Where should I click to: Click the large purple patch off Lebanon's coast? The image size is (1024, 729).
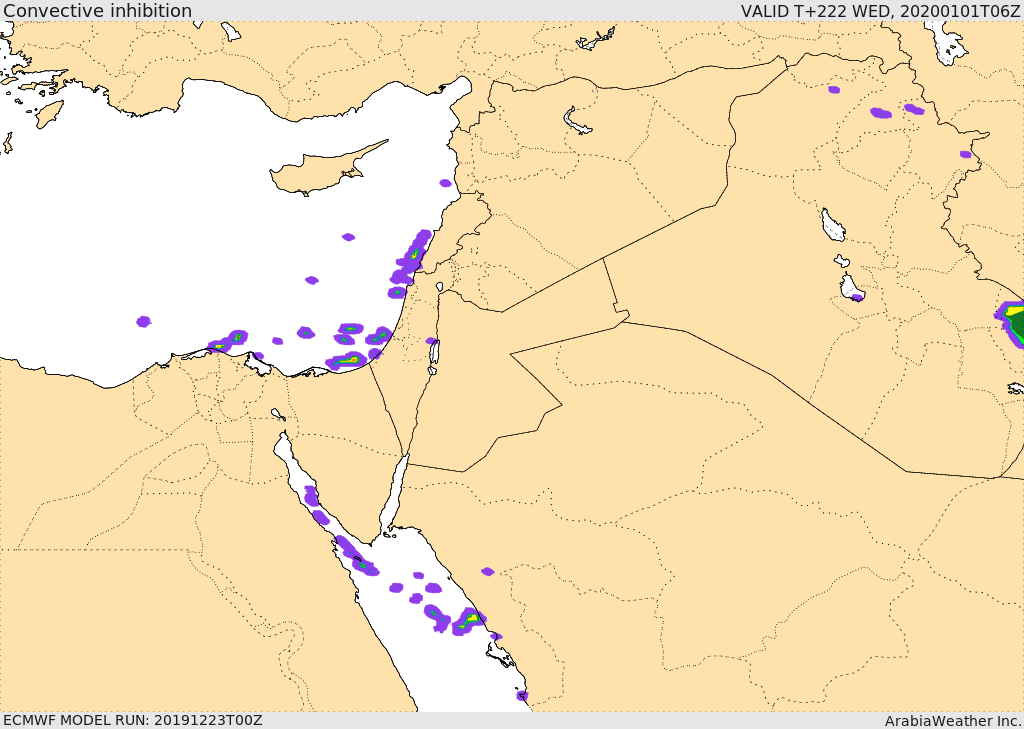click(x=413, y=253)
